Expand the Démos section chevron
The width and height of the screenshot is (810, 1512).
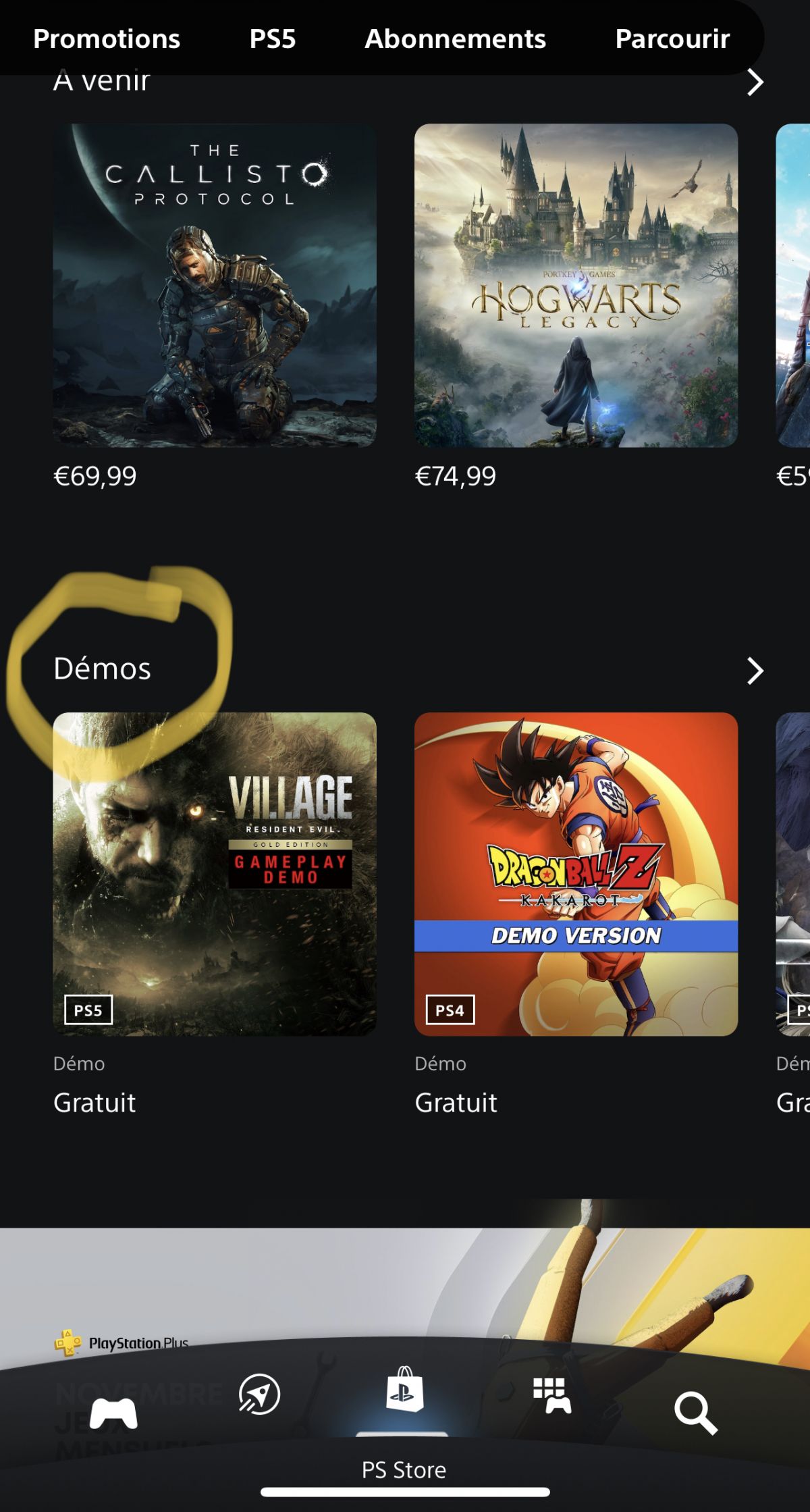coord(755,671)
